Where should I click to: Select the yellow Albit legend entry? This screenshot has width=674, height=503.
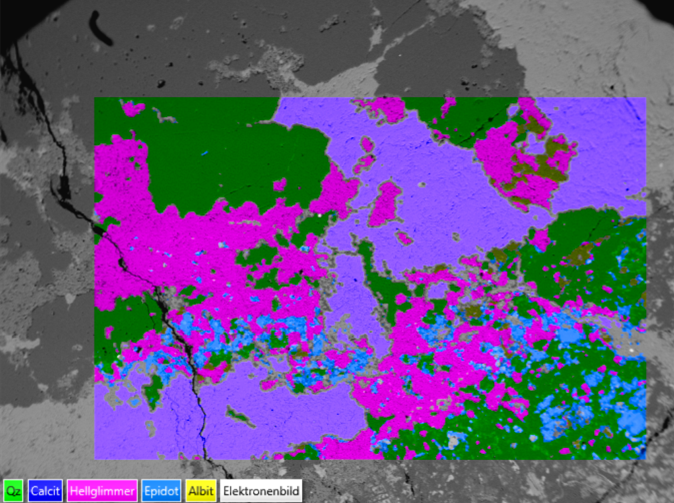point(200,491)
